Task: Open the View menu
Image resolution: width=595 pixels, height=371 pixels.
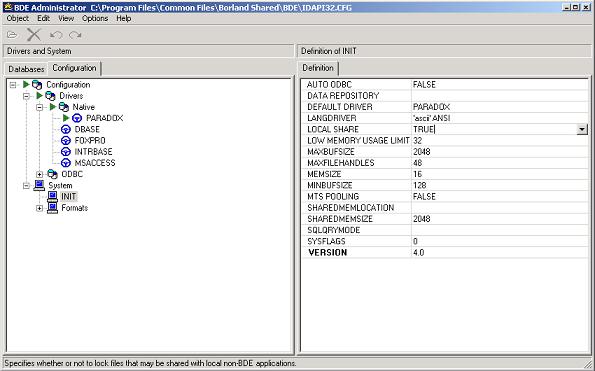Action: point(66,18)
